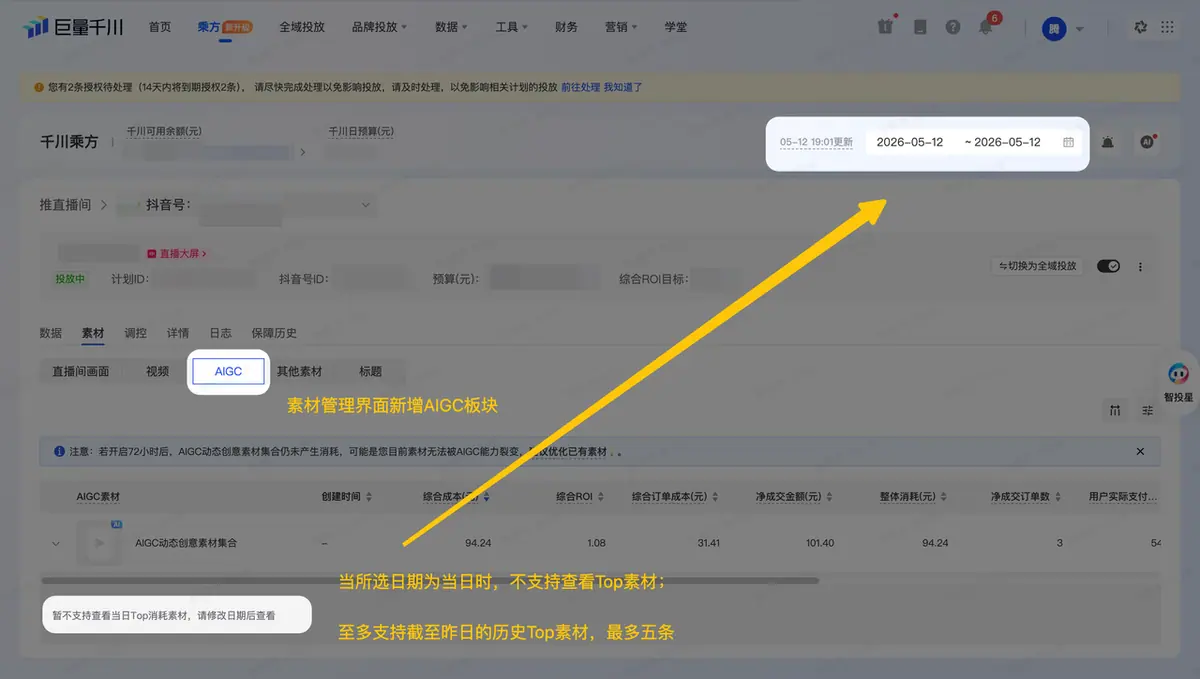This screenshot has height=679, width=1200.
Task: Open 全域投放 in the top navigation
Action: click(x=302, y=27)
